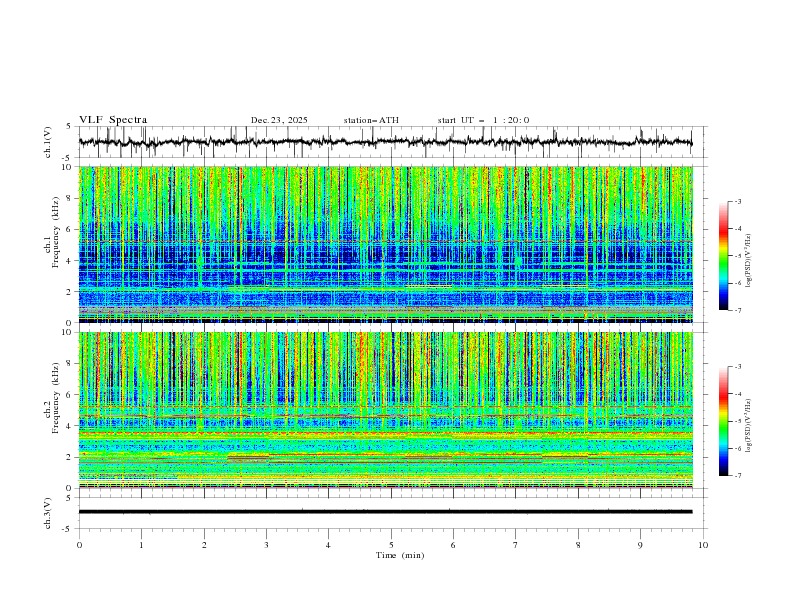The height and width of the screenshot is (612, 792).
Task: Select the 5 minute tick on time axis
Action: (x=391, y=545)
